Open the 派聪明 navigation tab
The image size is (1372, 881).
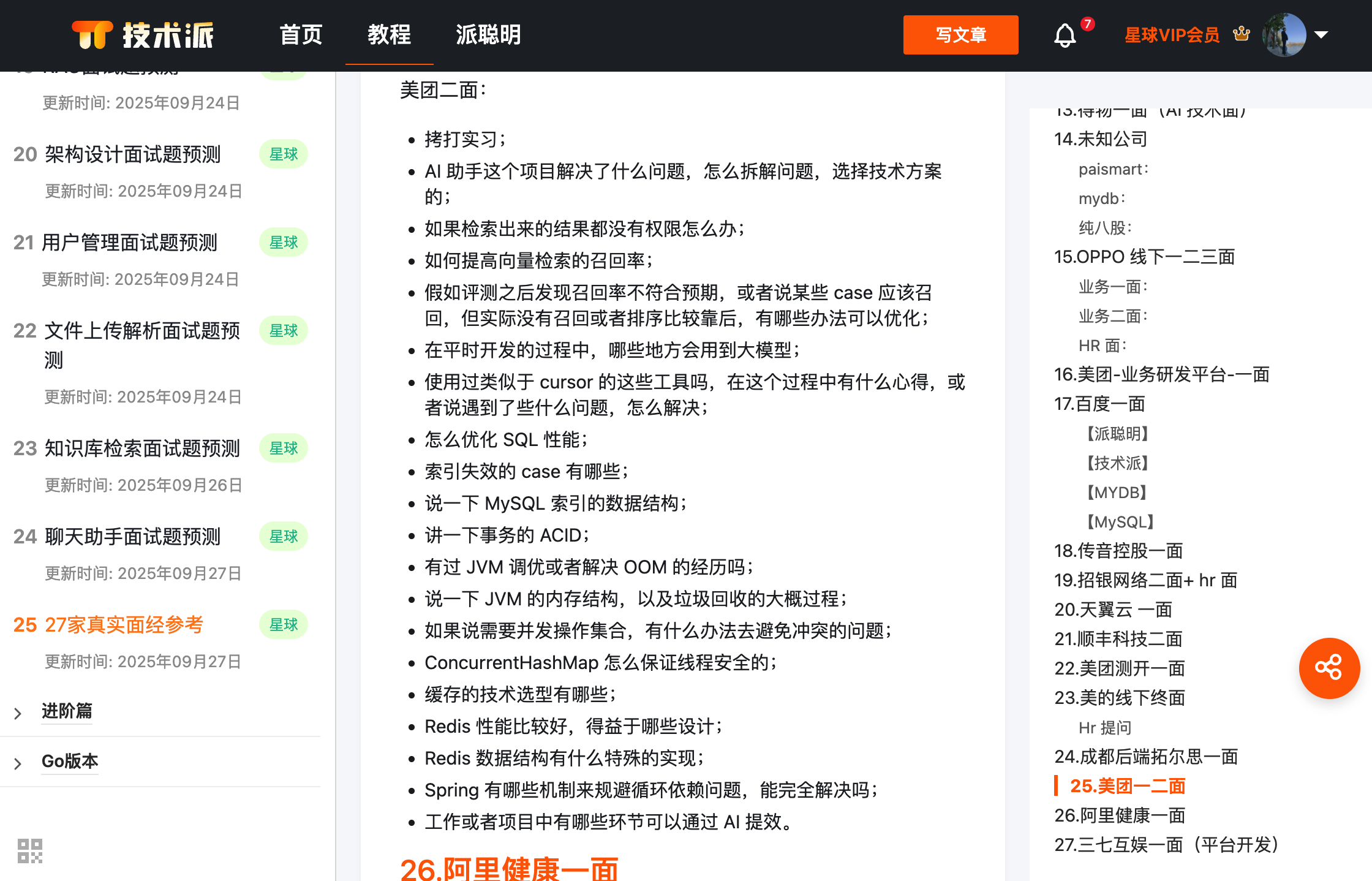pyautogui.click(x=488, y=35)
